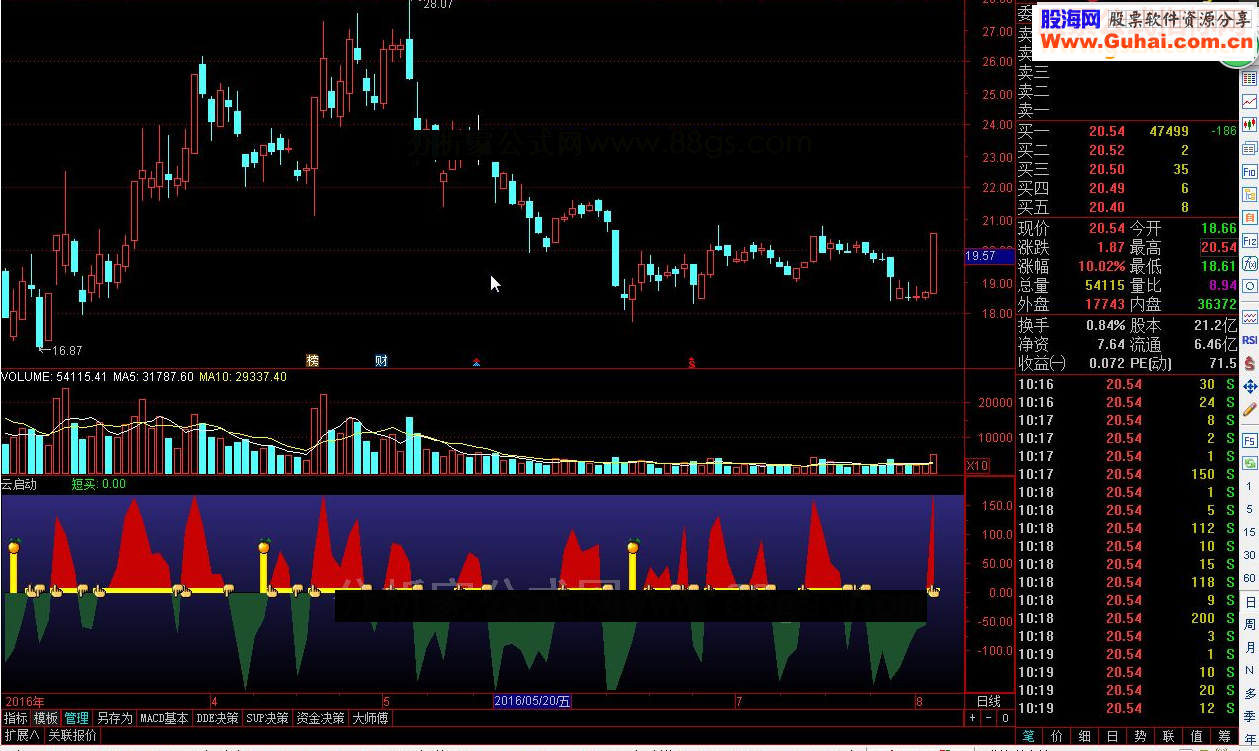Open the quote list grid icon

coord(1249,79)
